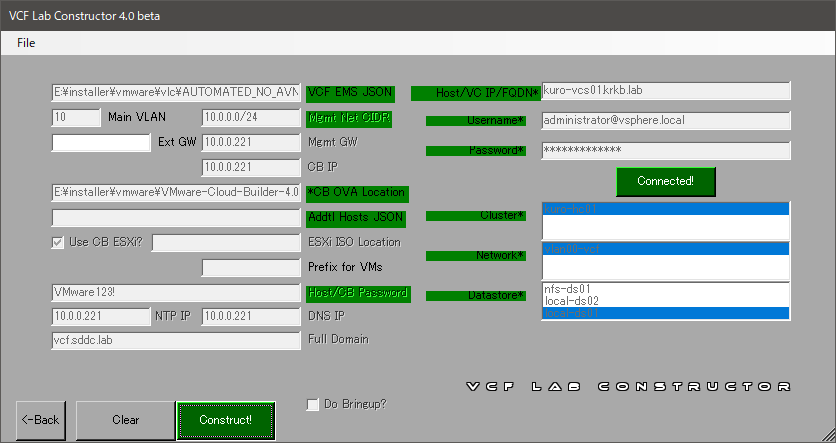Select the highlighted Cluster list entry

pyautogui.click(x=665, y=209)
